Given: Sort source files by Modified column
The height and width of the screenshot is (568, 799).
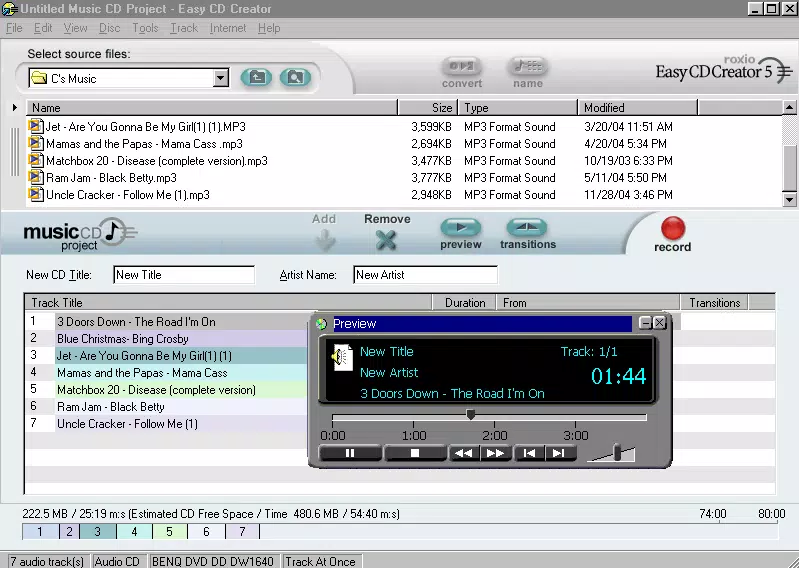Looking at the screenshot, I should click(637, 107).
